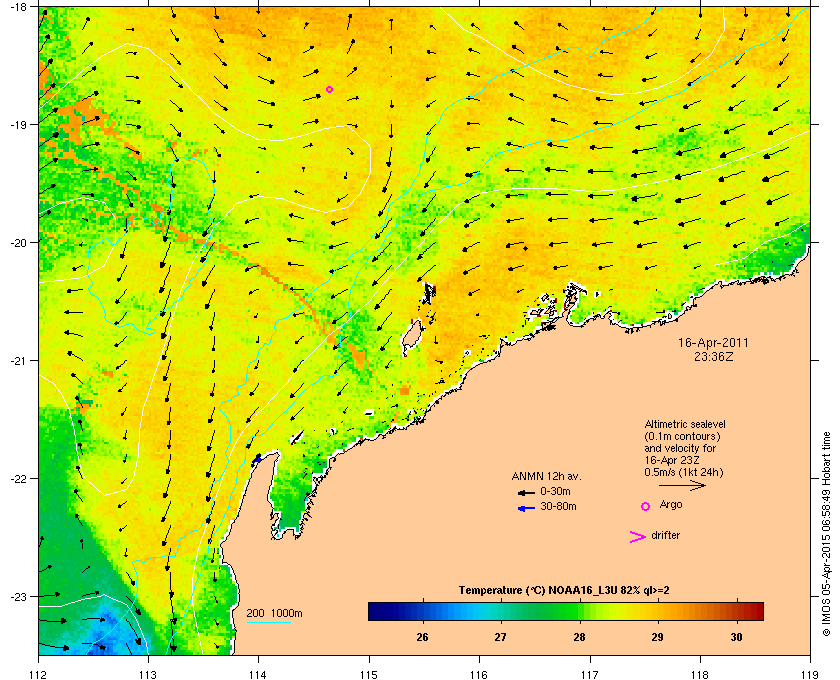The height and width of the screenshot is (680, 840).
Task: Click the 'ANMN 12h av.' label
Action: click(x=546, y=476)
